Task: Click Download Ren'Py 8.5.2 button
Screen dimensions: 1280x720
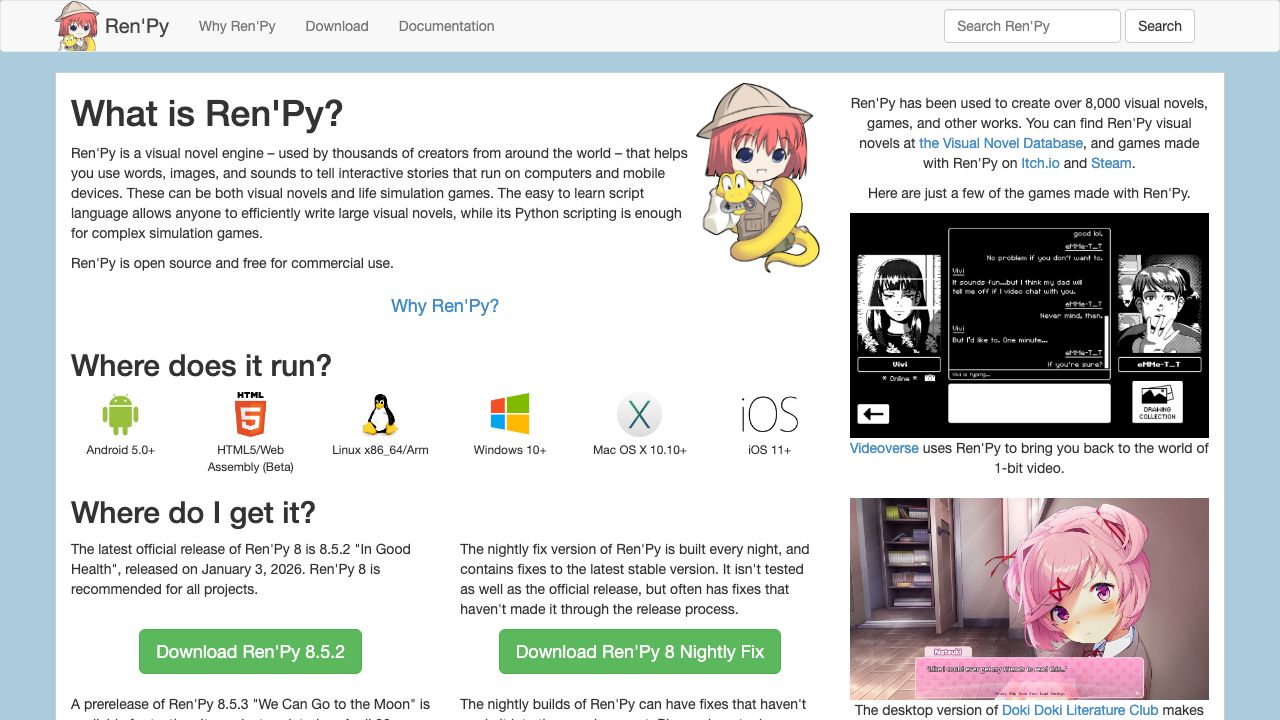Action: click(x=250, y=652)
